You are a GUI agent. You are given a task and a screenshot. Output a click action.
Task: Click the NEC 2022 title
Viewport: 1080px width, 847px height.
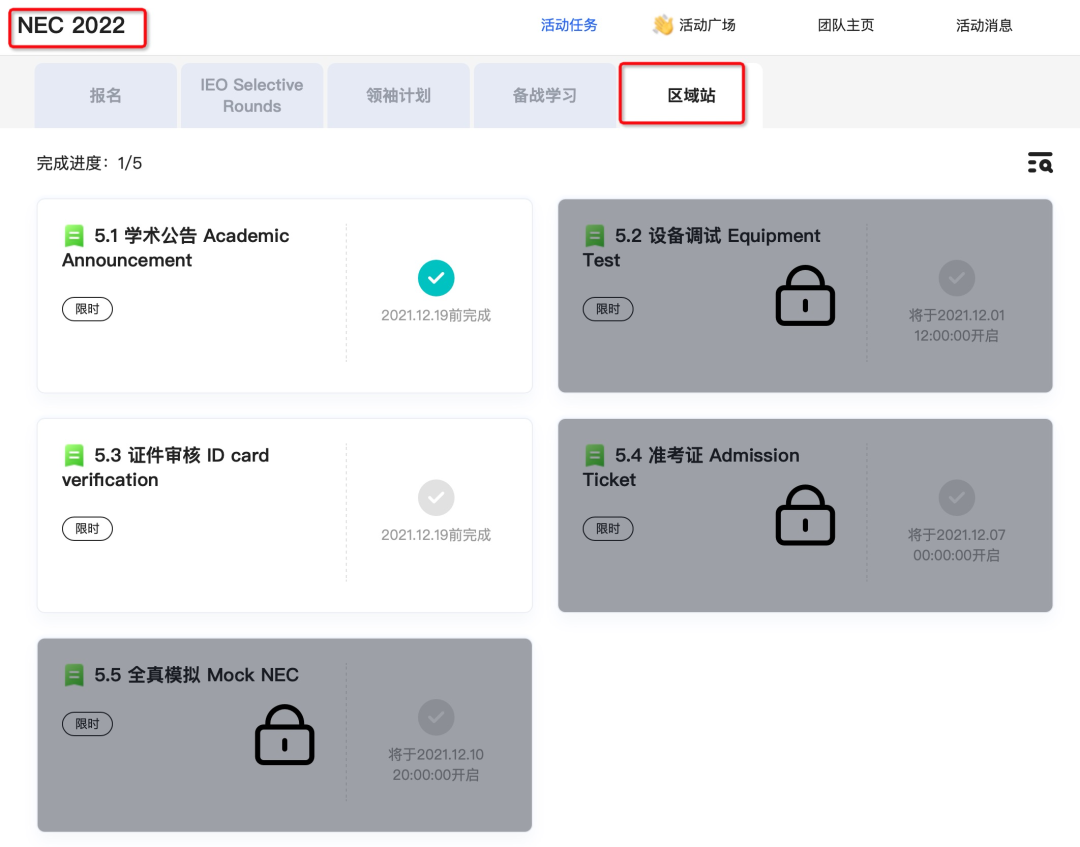(x=72, y=25)
